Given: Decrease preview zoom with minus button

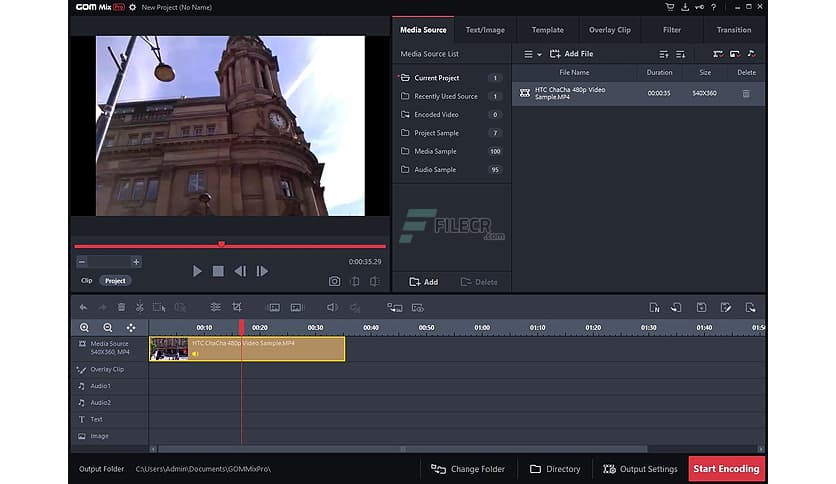Looking at the screenshot, I should click(82, 262).
